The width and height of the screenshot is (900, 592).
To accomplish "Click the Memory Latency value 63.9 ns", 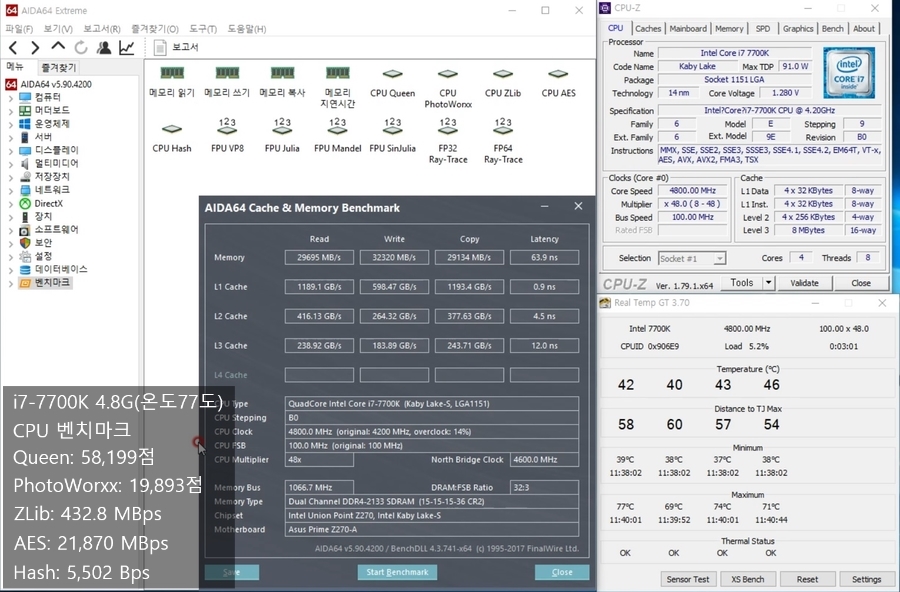I will (x=544, y=257).
